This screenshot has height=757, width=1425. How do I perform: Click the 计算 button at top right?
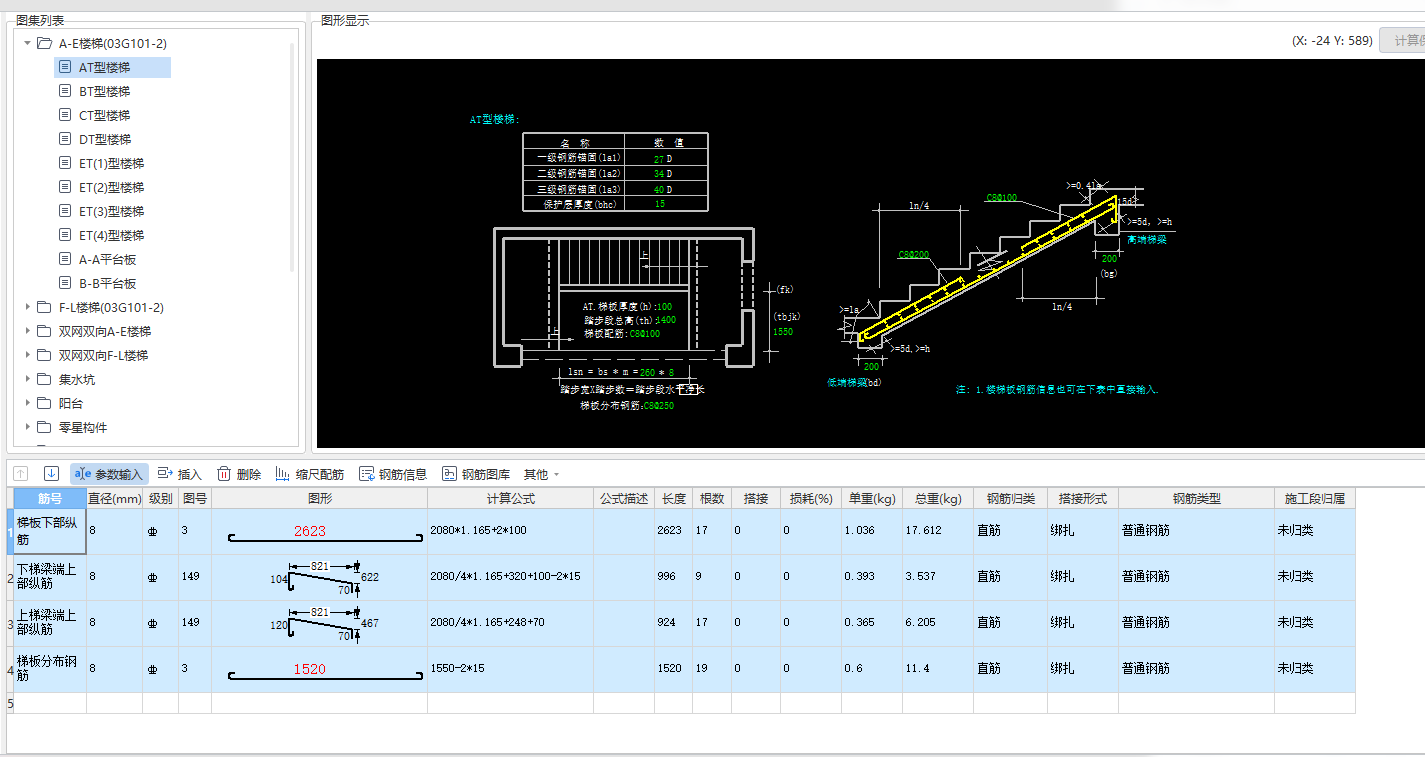(1402, 40)
